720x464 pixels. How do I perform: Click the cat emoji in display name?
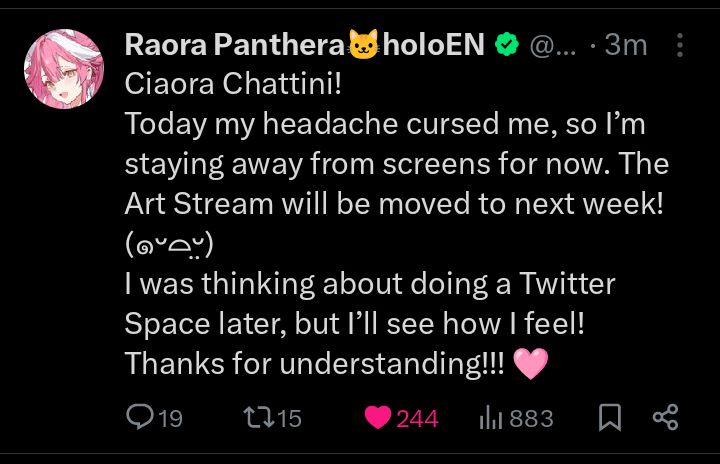[x=364, y=45]
